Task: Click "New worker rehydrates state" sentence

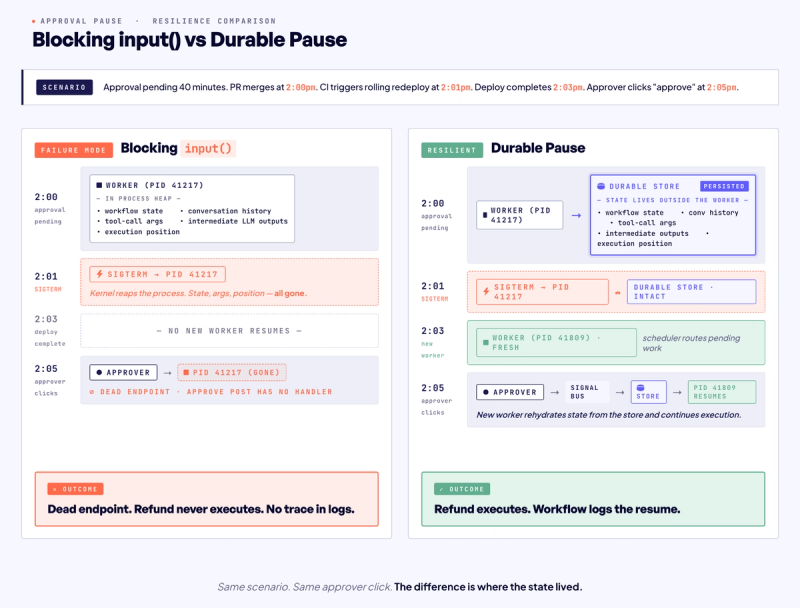Action: 609,415
